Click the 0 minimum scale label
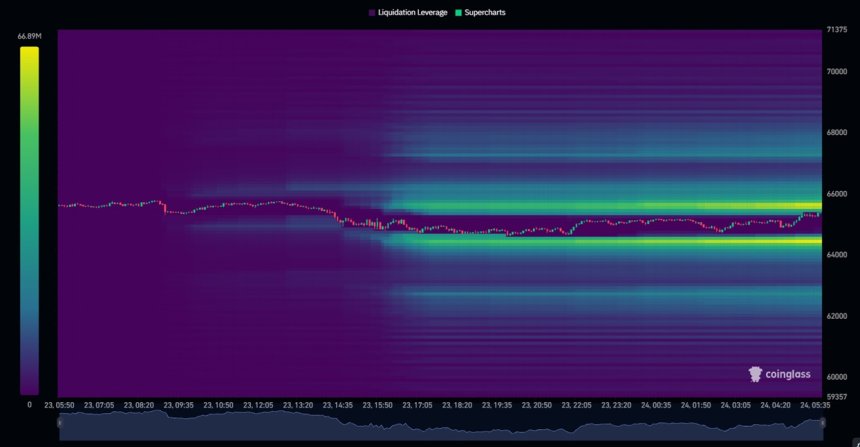 30,405
